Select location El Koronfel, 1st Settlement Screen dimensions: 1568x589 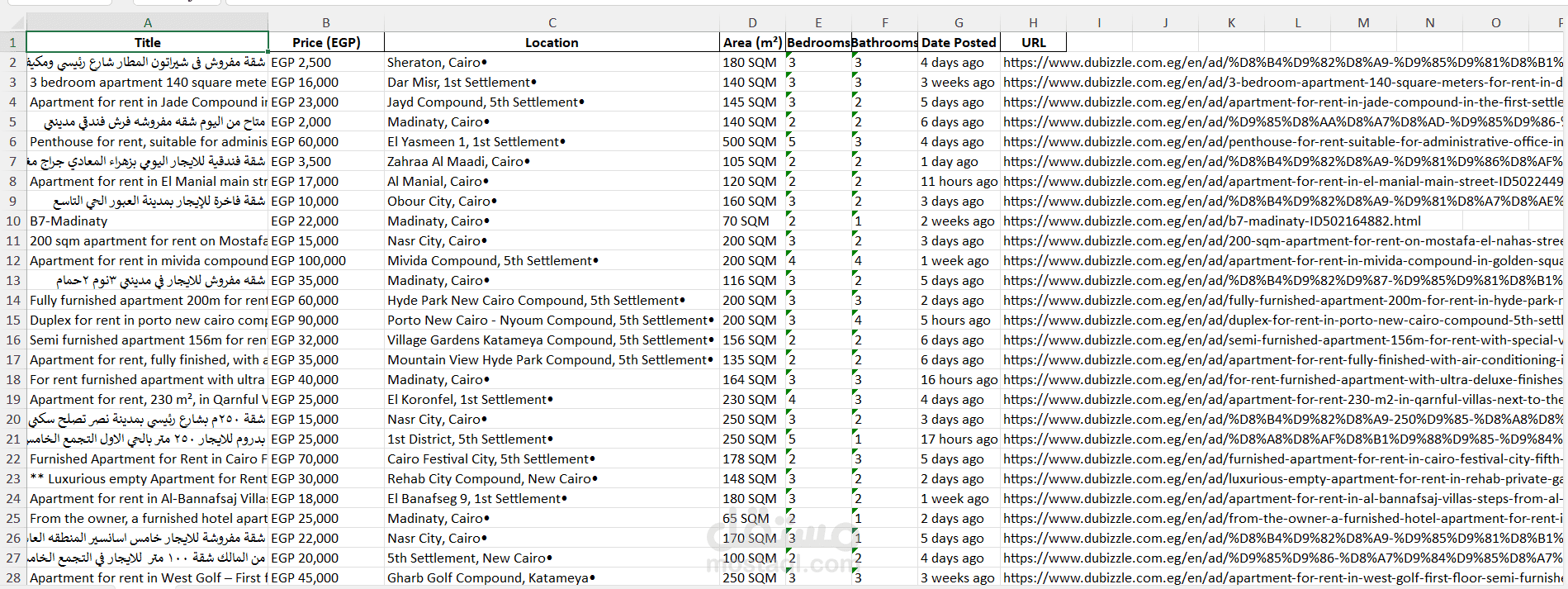pos(552,399)
